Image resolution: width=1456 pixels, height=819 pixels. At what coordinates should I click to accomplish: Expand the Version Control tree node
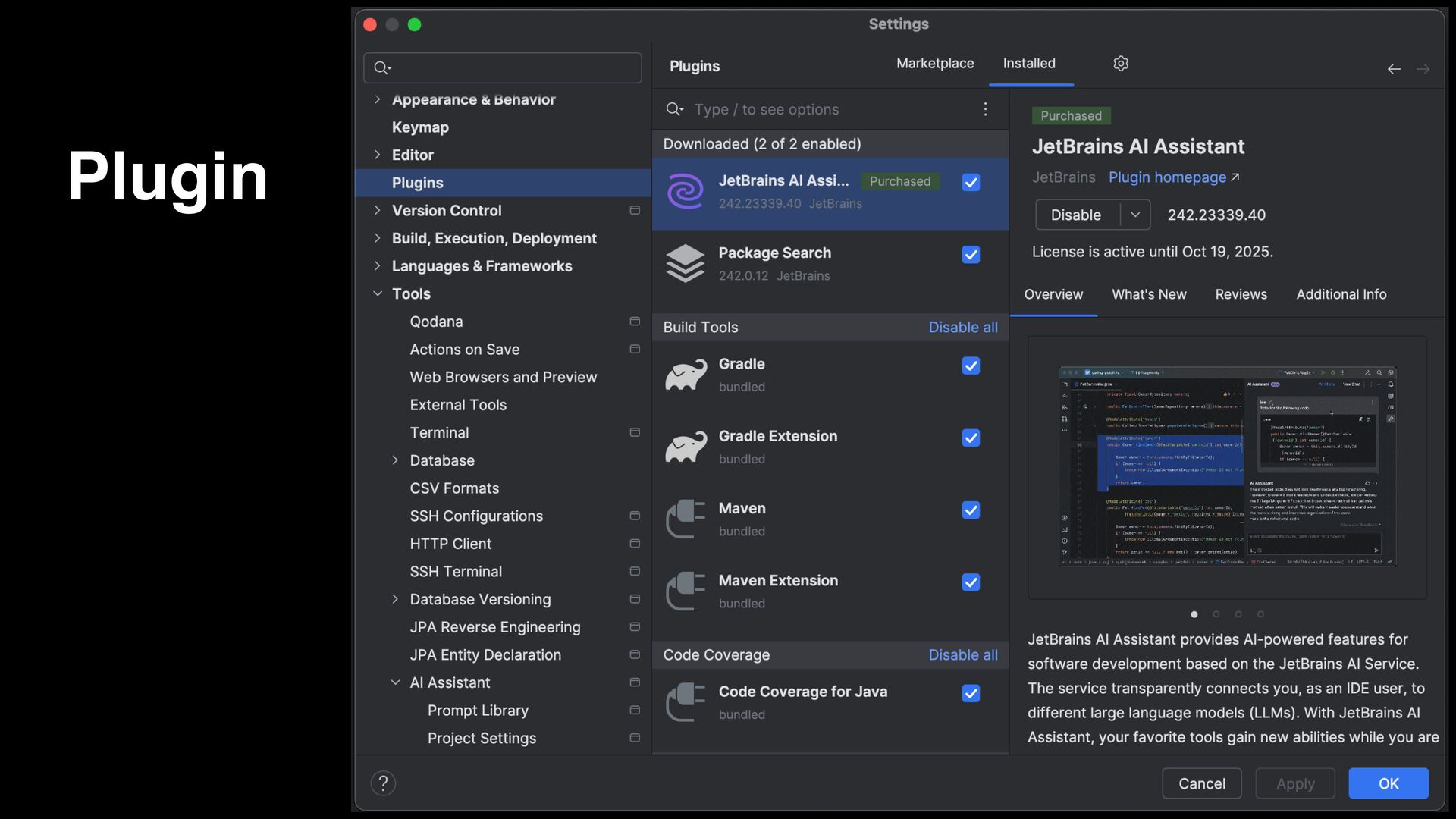point(378,210)
